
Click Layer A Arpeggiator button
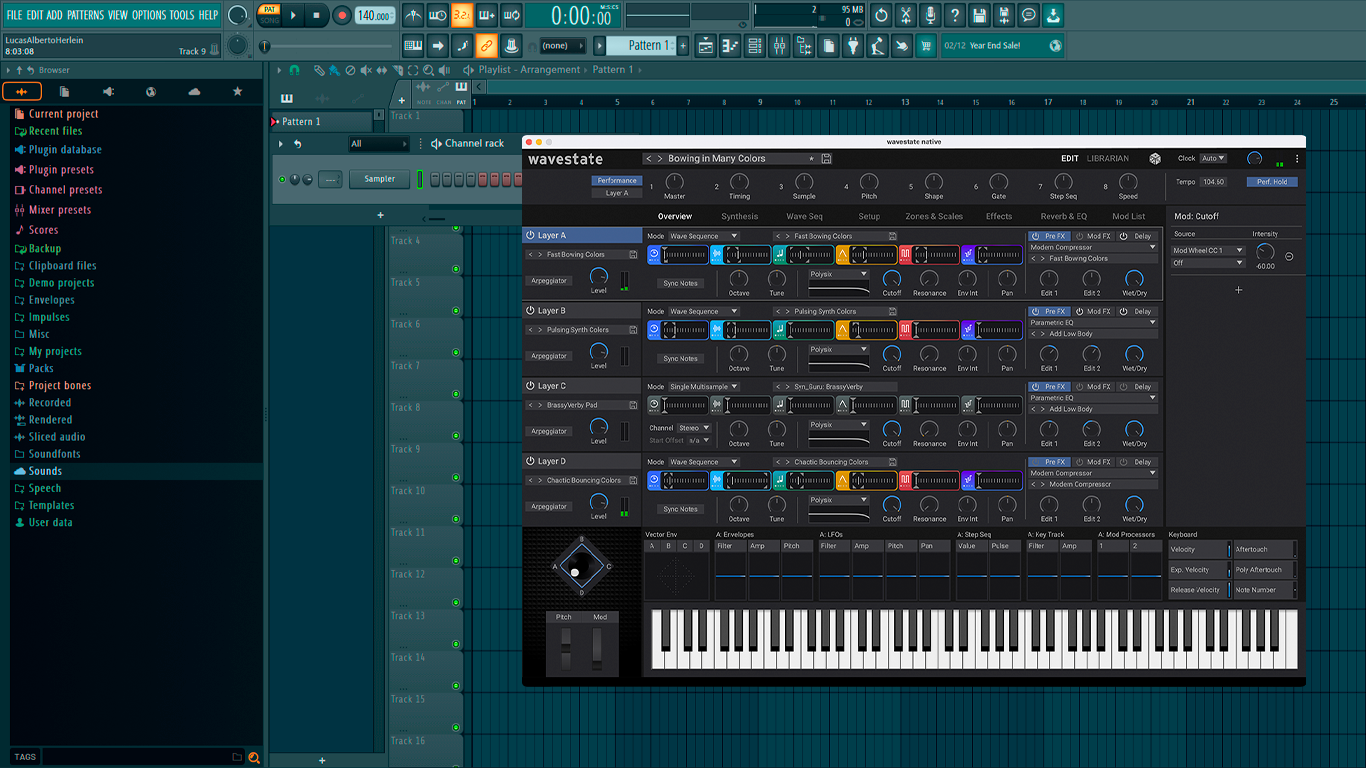pyautogui.click(x=549, y=281)
